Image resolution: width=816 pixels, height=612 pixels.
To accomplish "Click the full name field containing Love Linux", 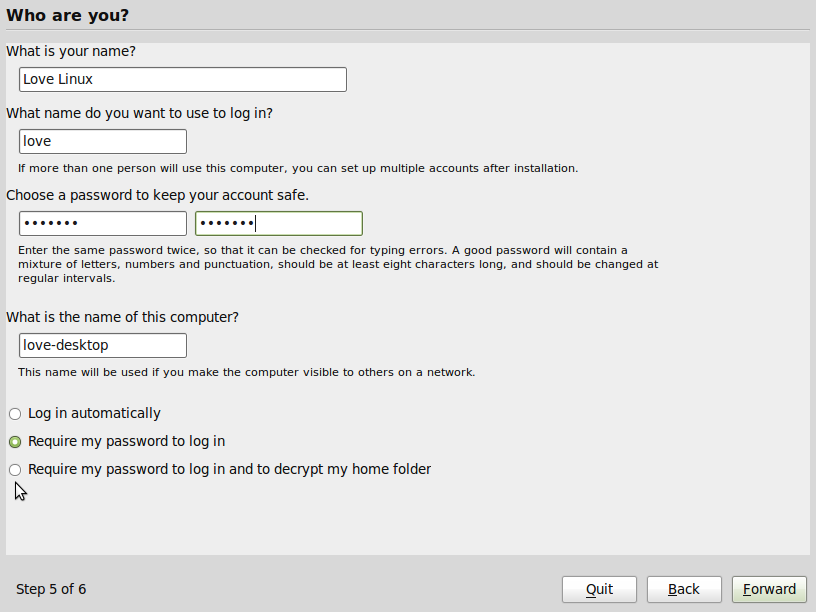I will (x=182, y=79).
